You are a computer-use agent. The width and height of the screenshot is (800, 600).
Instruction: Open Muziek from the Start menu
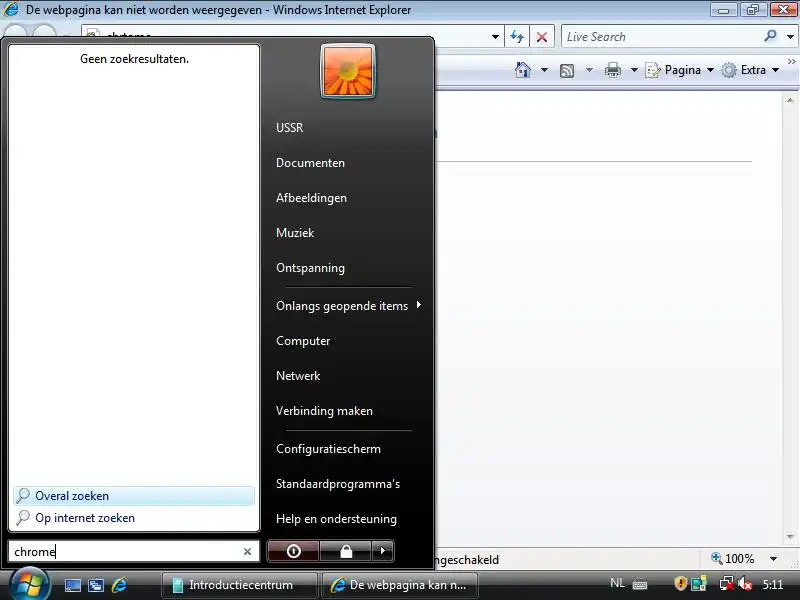click(295, 233)
